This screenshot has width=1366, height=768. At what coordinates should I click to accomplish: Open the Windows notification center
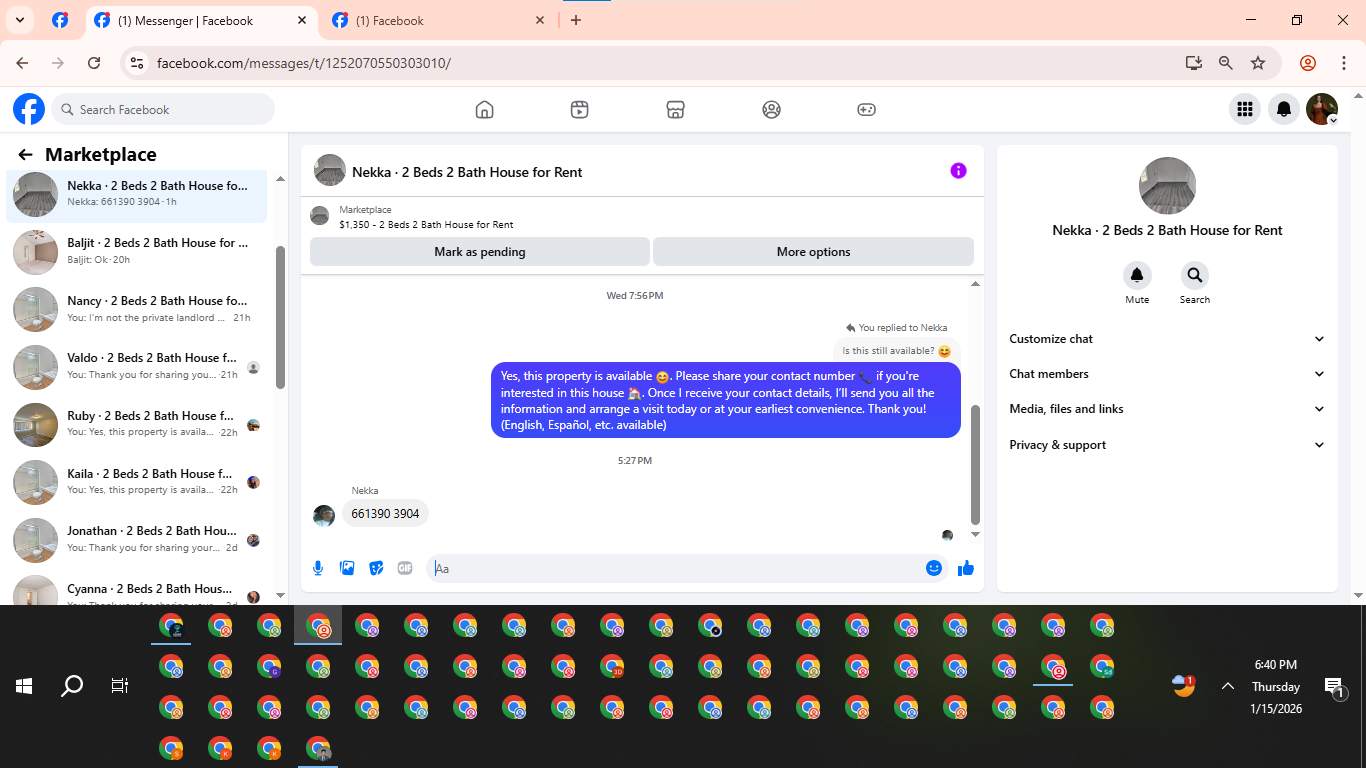coord(1334,686)
